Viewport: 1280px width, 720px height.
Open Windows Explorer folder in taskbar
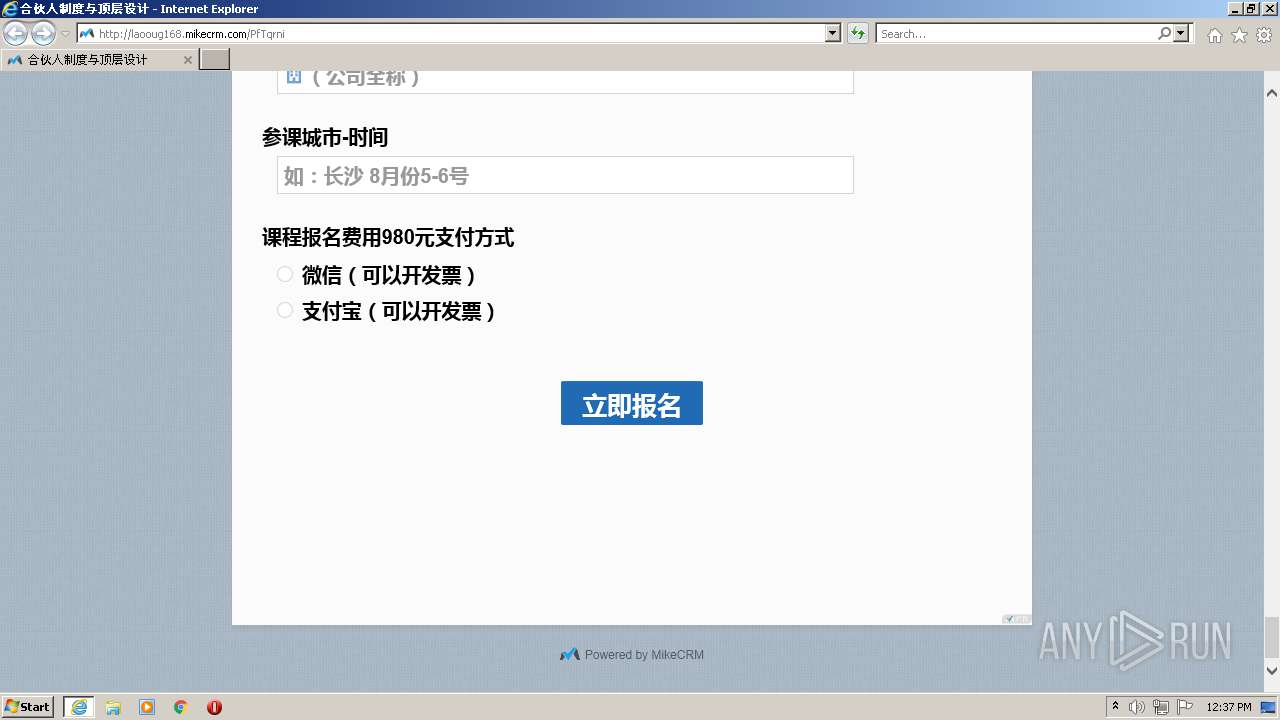tap(113, 707)
